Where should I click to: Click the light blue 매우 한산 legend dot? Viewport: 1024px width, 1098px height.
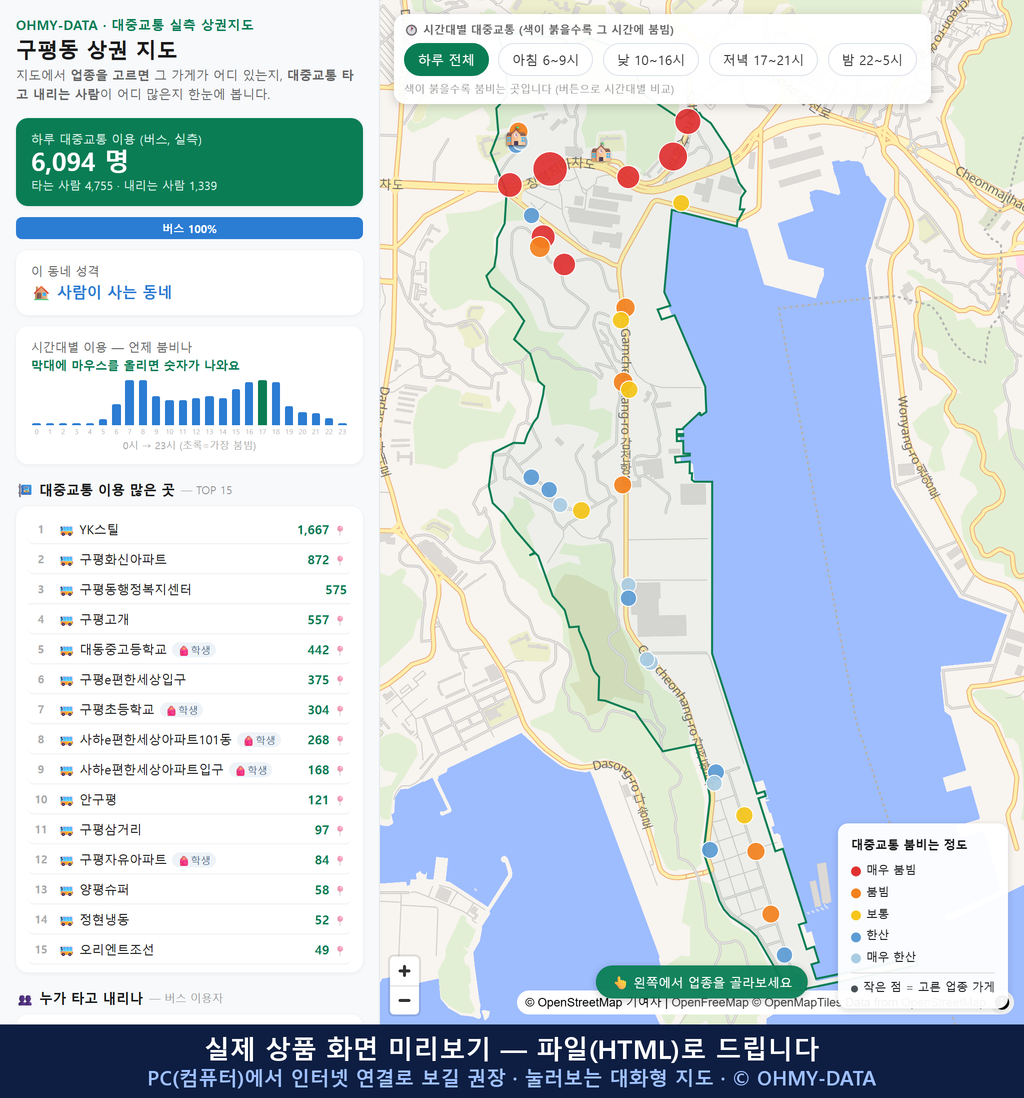click(855, 958)
